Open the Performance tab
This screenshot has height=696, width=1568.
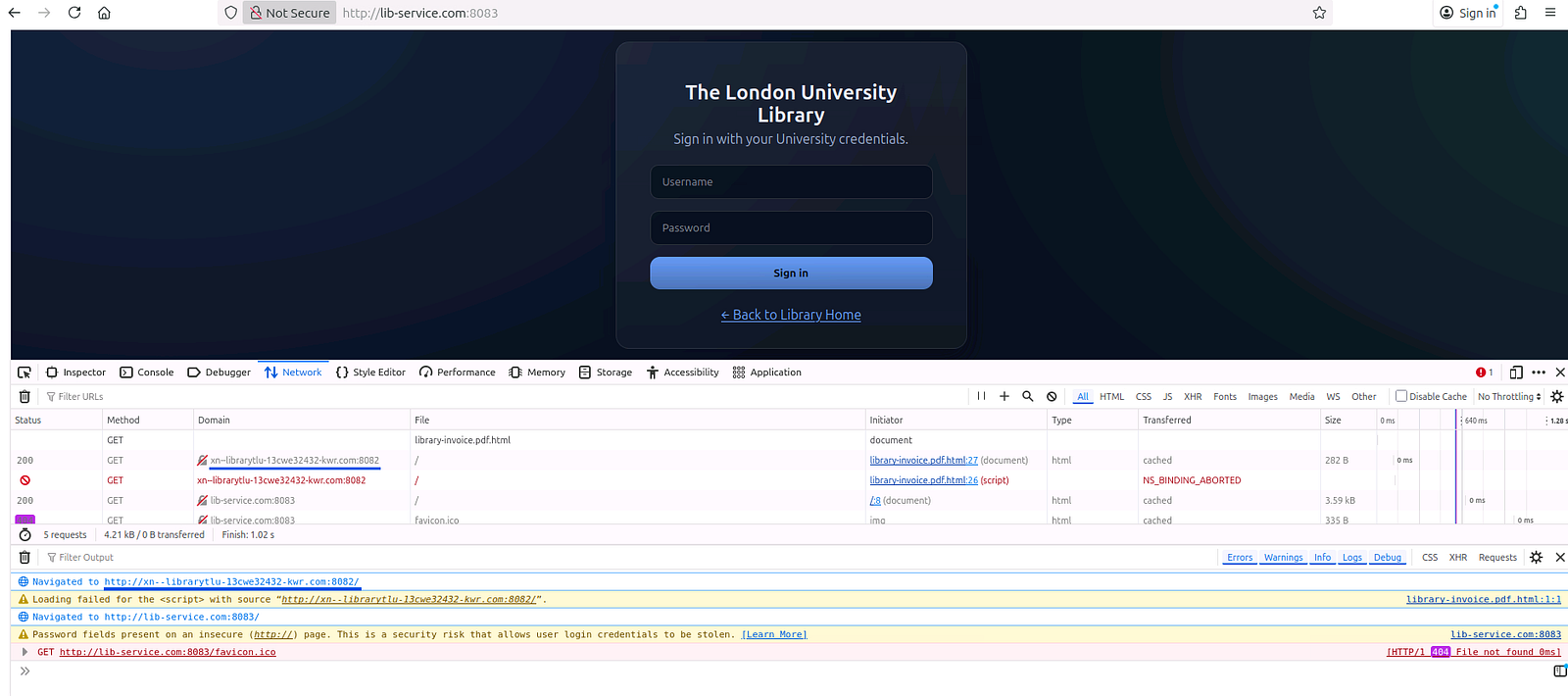(458, 373)
